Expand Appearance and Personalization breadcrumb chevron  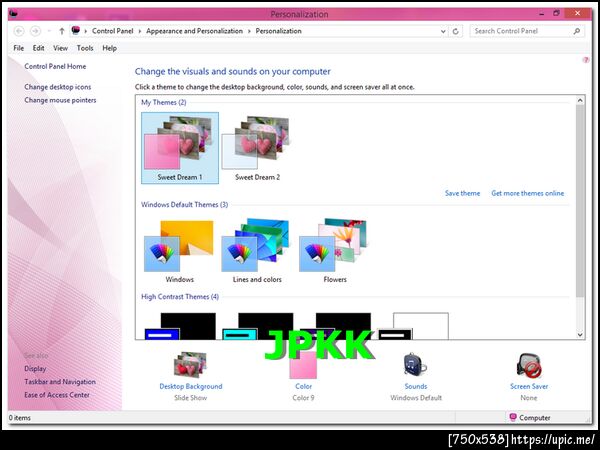click(x=249, y=31)
